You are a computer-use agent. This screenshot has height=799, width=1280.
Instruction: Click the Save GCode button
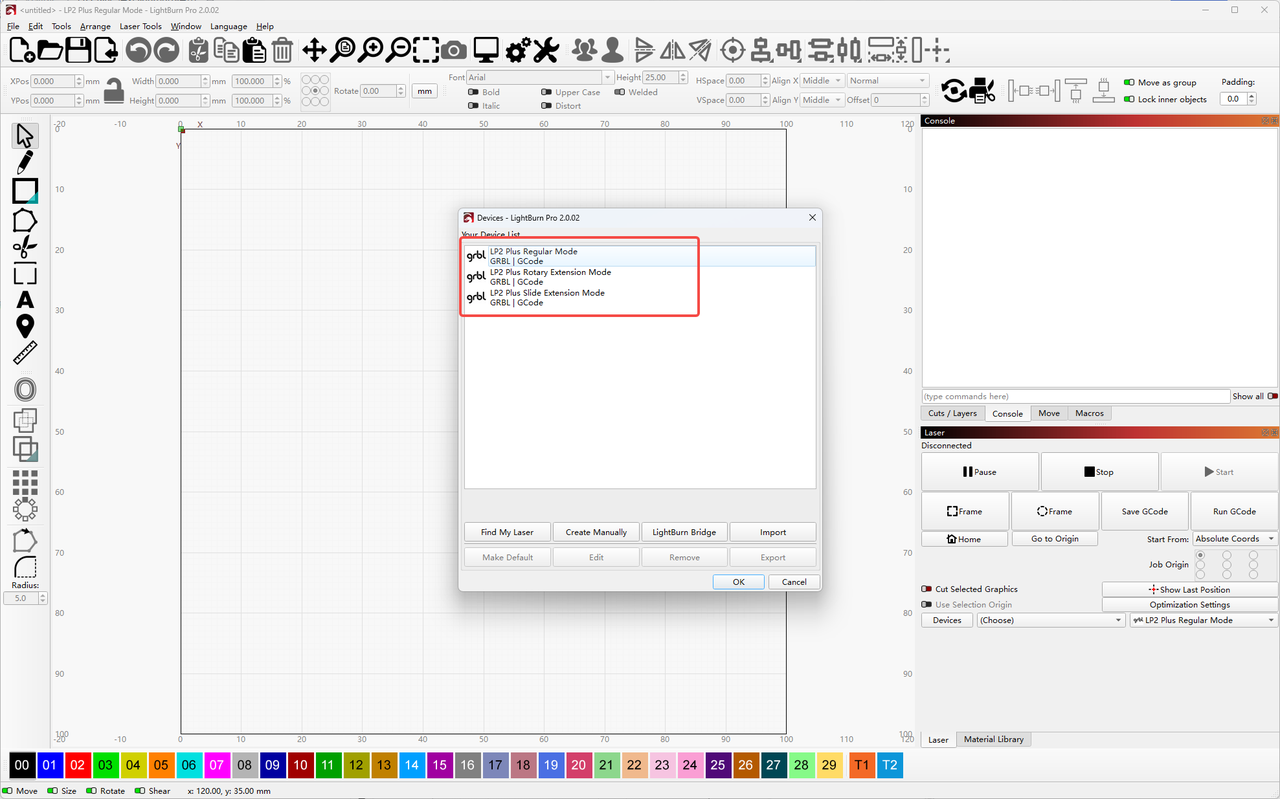pyautogui.click(x=1144, y=511)
